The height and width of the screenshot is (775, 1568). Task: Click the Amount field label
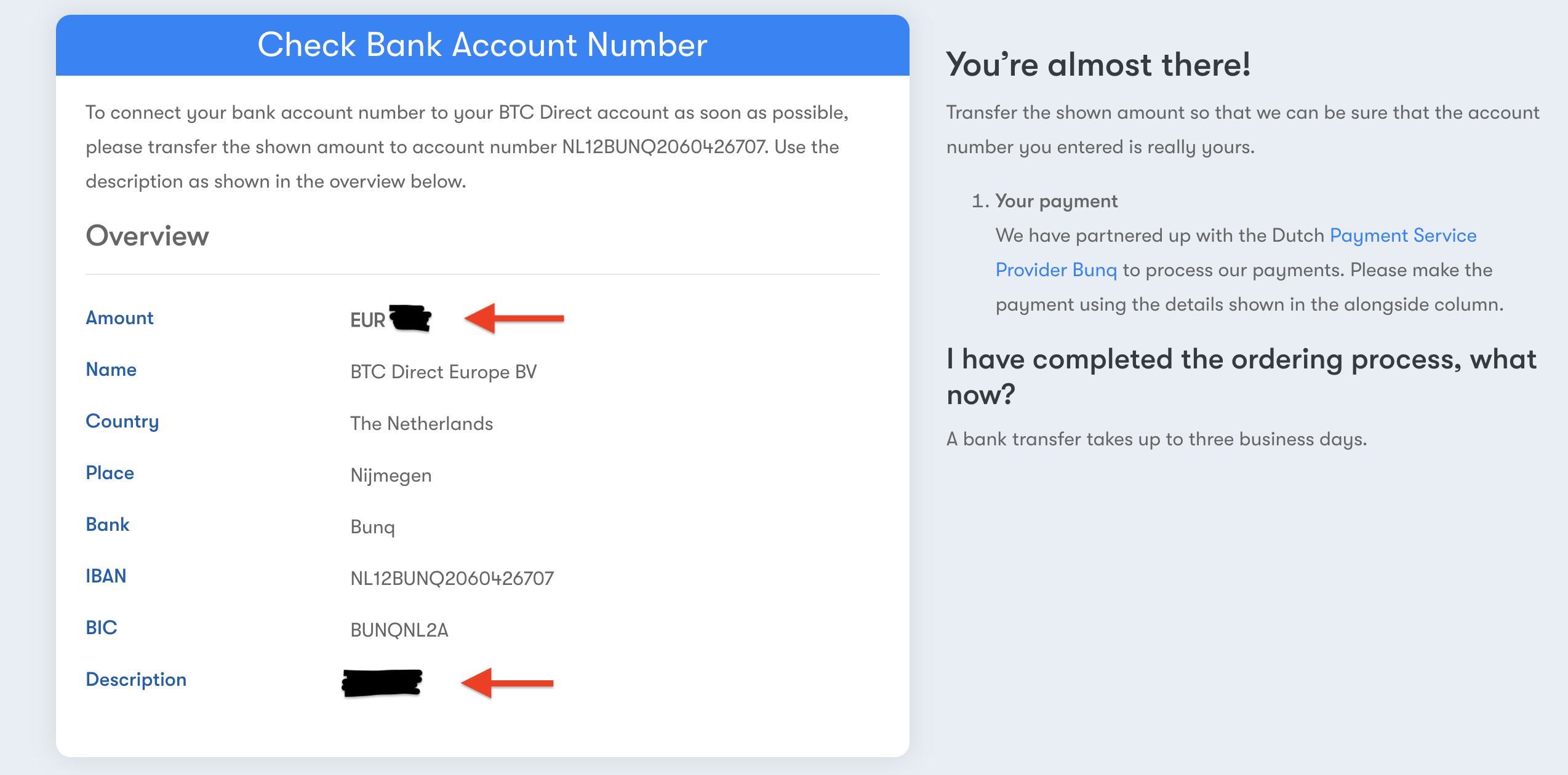point(119,318)
